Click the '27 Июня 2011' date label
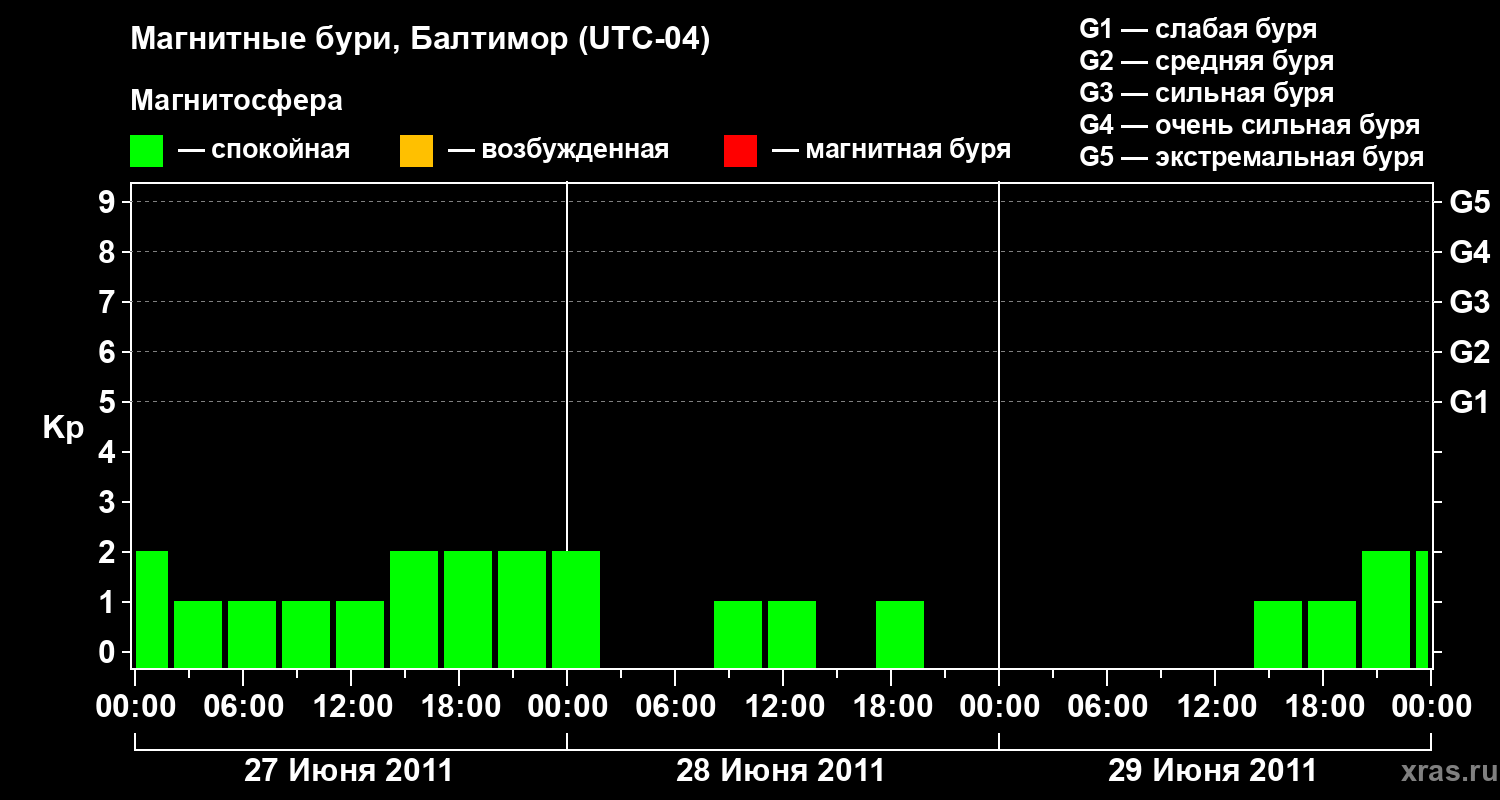 [349, 771]
